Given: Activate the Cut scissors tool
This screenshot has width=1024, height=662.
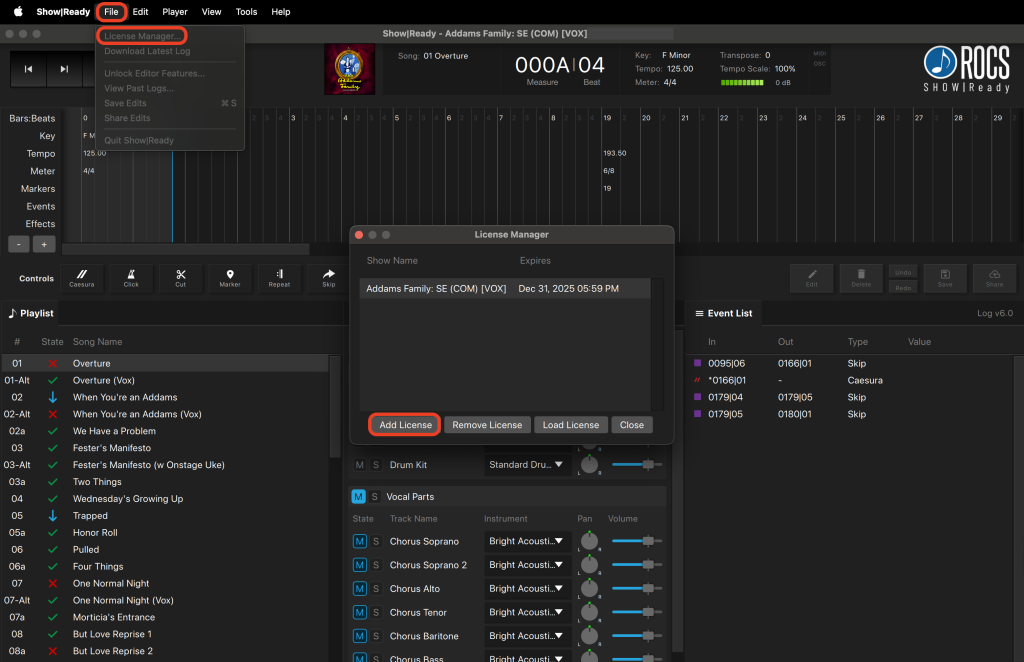Looking at the screenshot, I should 181,277.
